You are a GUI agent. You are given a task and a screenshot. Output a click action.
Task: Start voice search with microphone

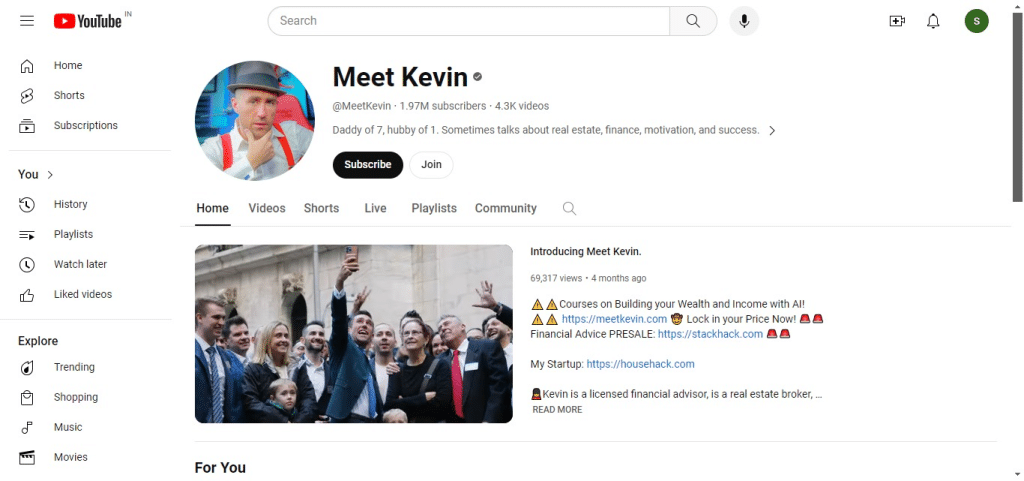744,21
